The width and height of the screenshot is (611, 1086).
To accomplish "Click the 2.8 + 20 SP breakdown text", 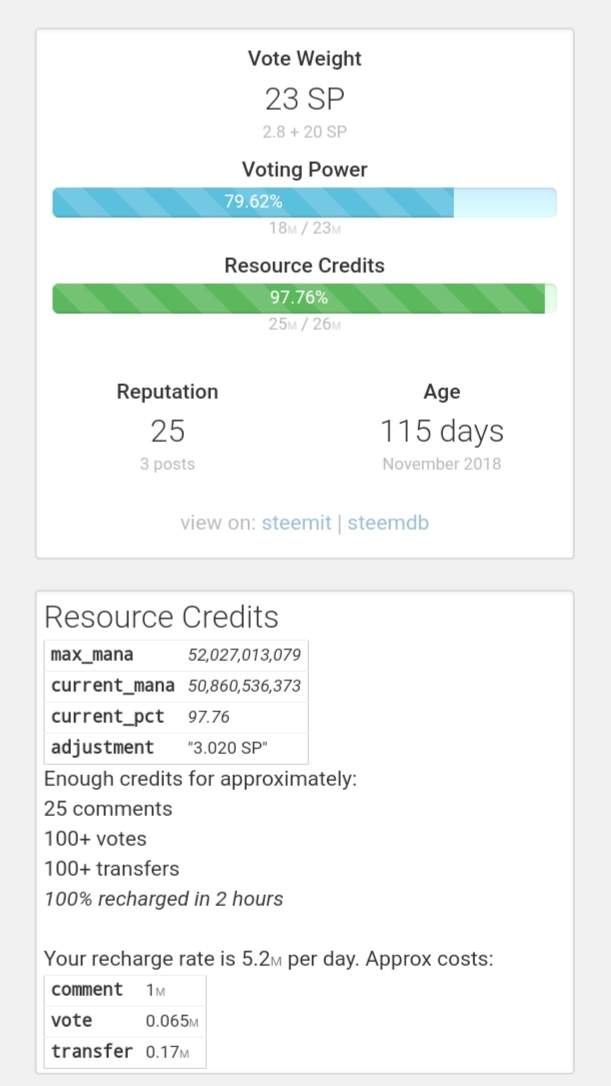I will click(304, 132).
